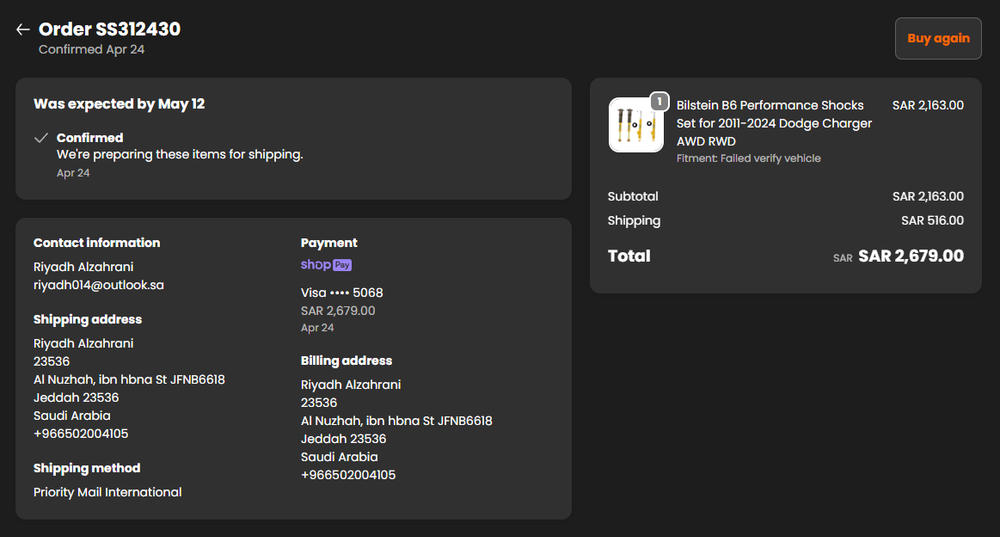The height and width of the screenshot is (537, 1000).
Task: Click the Shipping cost SAR 516.00
Action: tap(932, 221)
